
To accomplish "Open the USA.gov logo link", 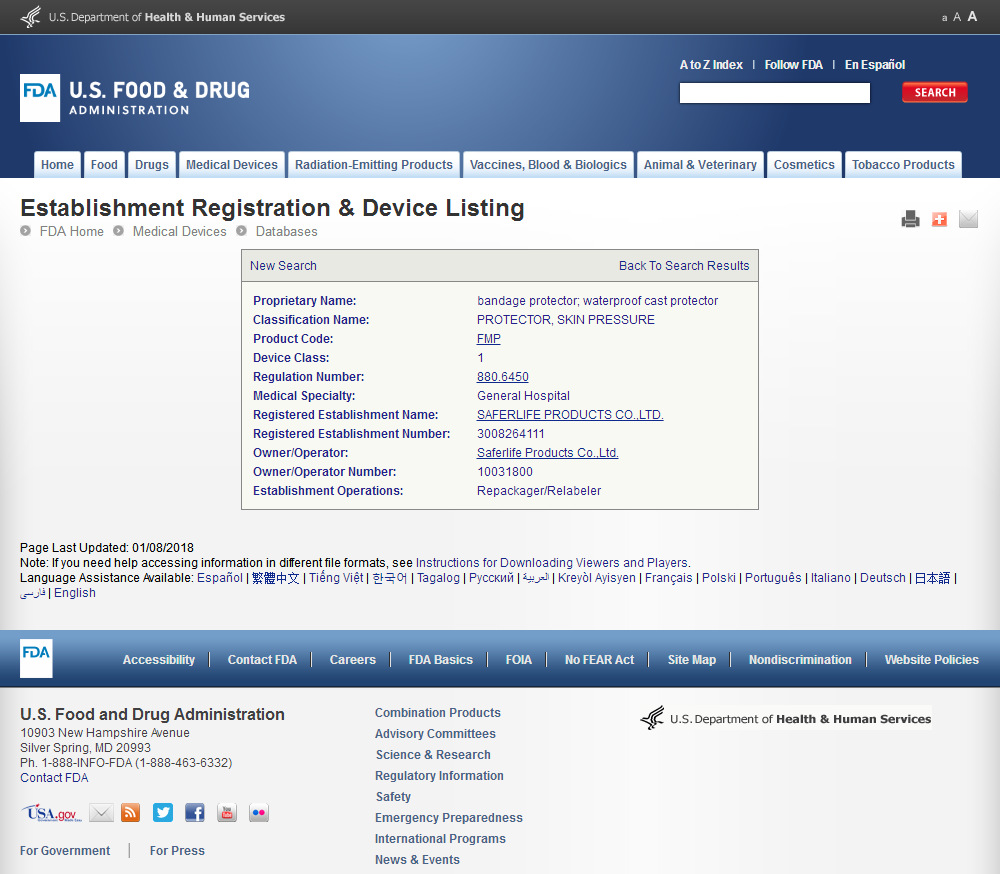I will point(52,813).
